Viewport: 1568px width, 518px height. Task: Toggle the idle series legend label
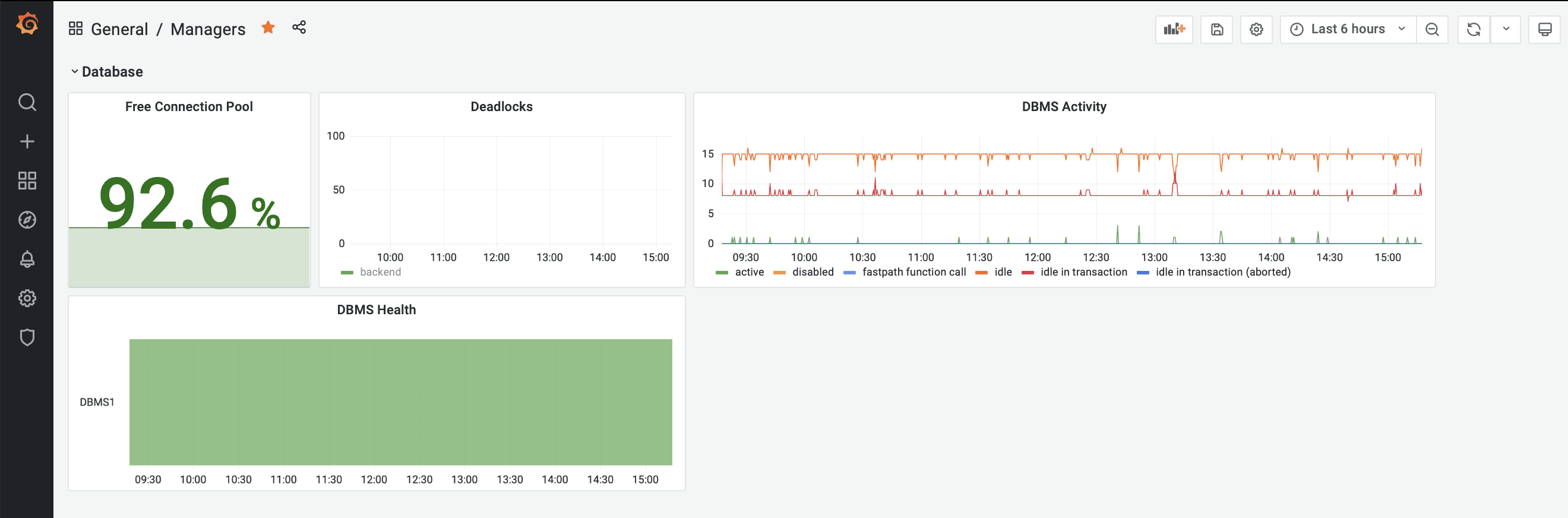coord(1003,272)
